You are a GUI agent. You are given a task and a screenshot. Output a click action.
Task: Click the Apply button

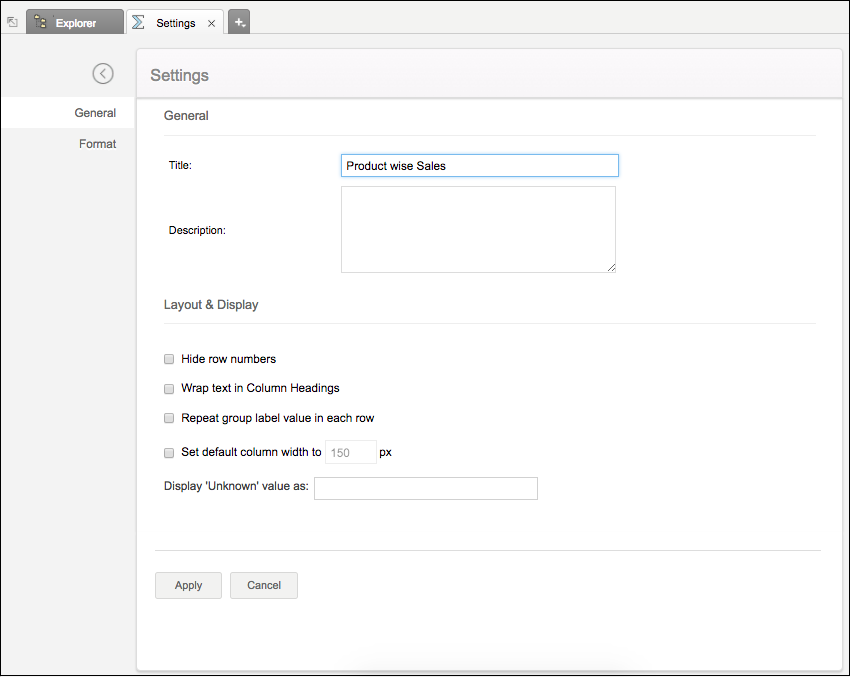[x=188, y=585]
